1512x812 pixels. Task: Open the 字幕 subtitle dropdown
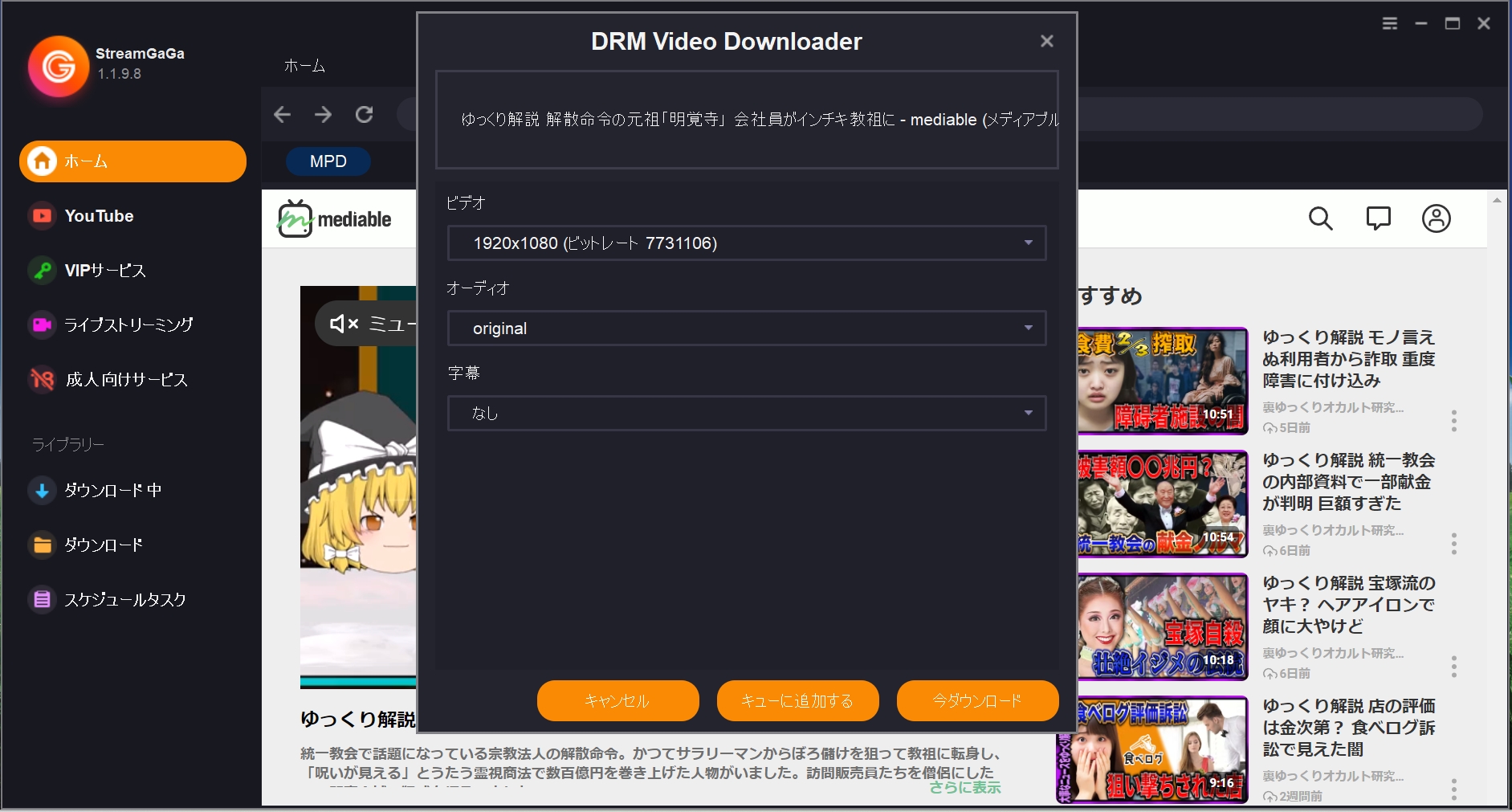coord(746,413)
